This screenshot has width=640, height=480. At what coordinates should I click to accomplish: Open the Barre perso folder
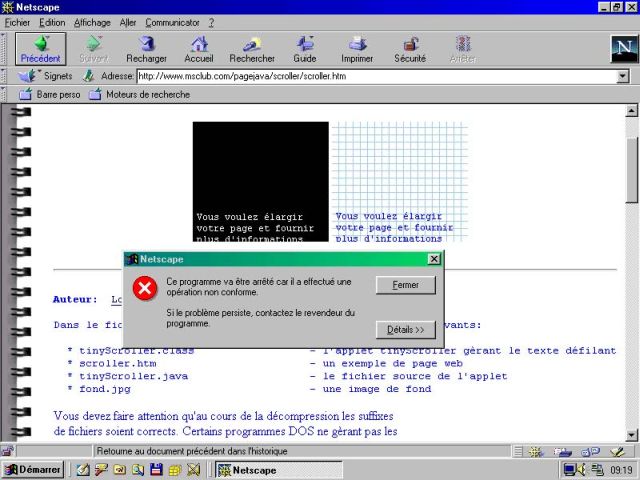click(49, 95)
